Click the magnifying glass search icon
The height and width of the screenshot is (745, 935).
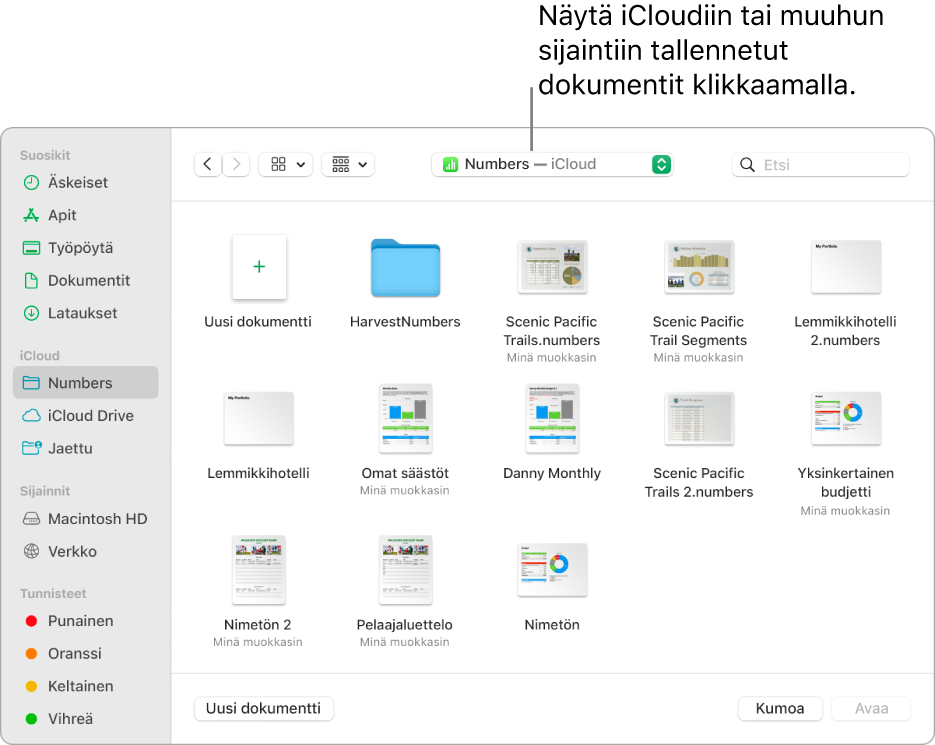(x=747, y=165)
